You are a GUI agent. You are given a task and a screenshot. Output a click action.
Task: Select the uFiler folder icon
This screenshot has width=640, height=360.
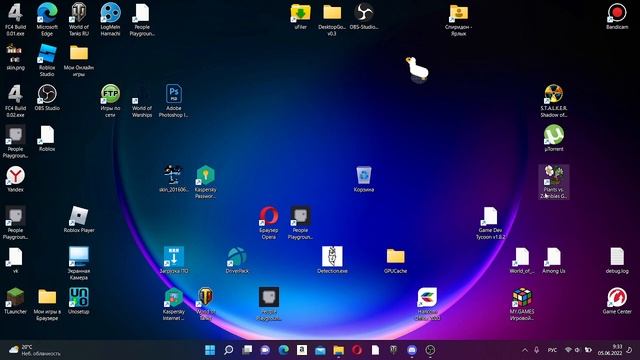(x=300, y=16)
